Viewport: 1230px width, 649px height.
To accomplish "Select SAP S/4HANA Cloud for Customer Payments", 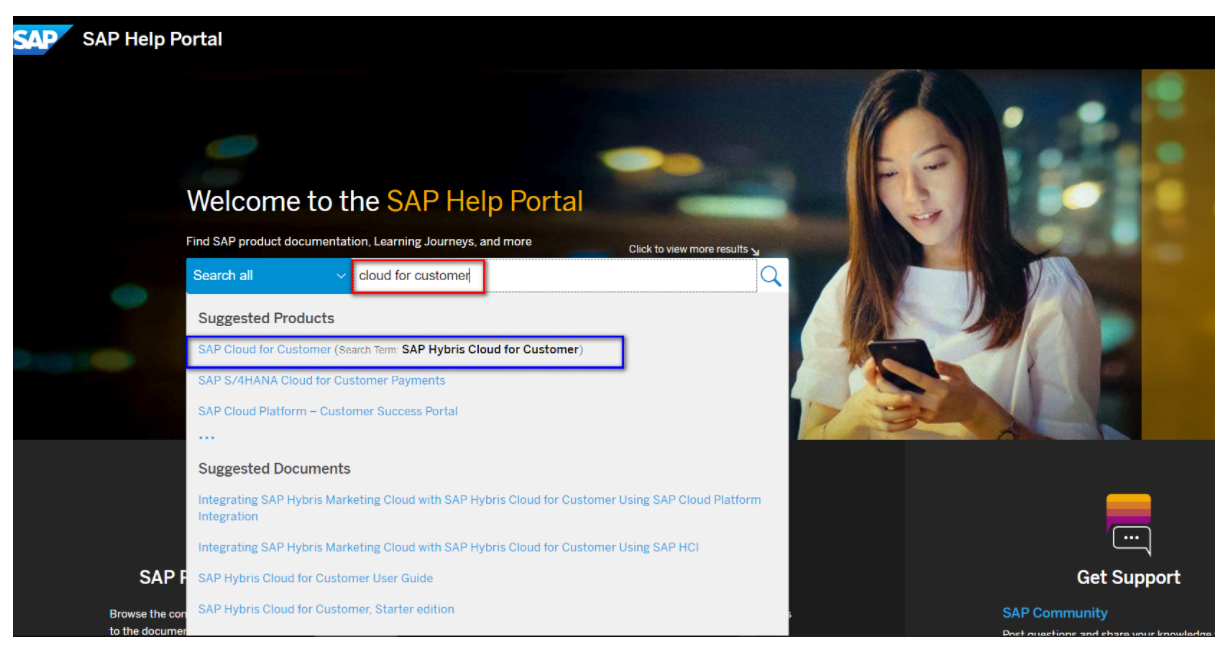I will (322, 381).
